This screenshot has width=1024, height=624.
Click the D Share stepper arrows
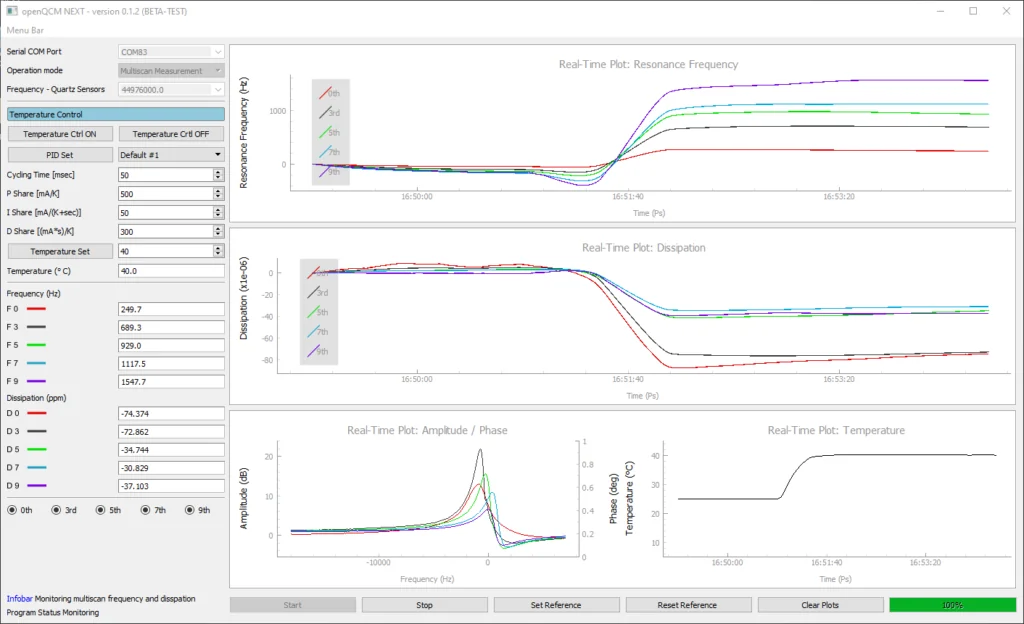[218, 232]
